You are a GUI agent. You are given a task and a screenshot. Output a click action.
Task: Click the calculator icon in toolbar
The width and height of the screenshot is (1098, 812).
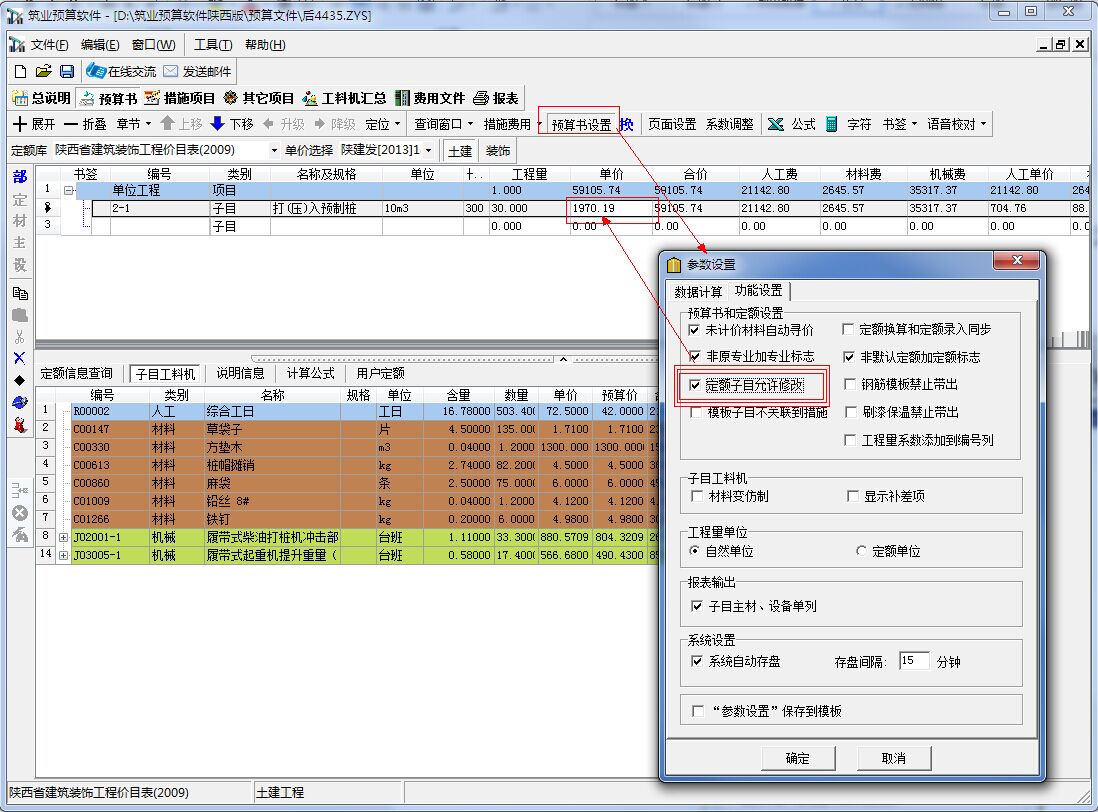(831, 125)
